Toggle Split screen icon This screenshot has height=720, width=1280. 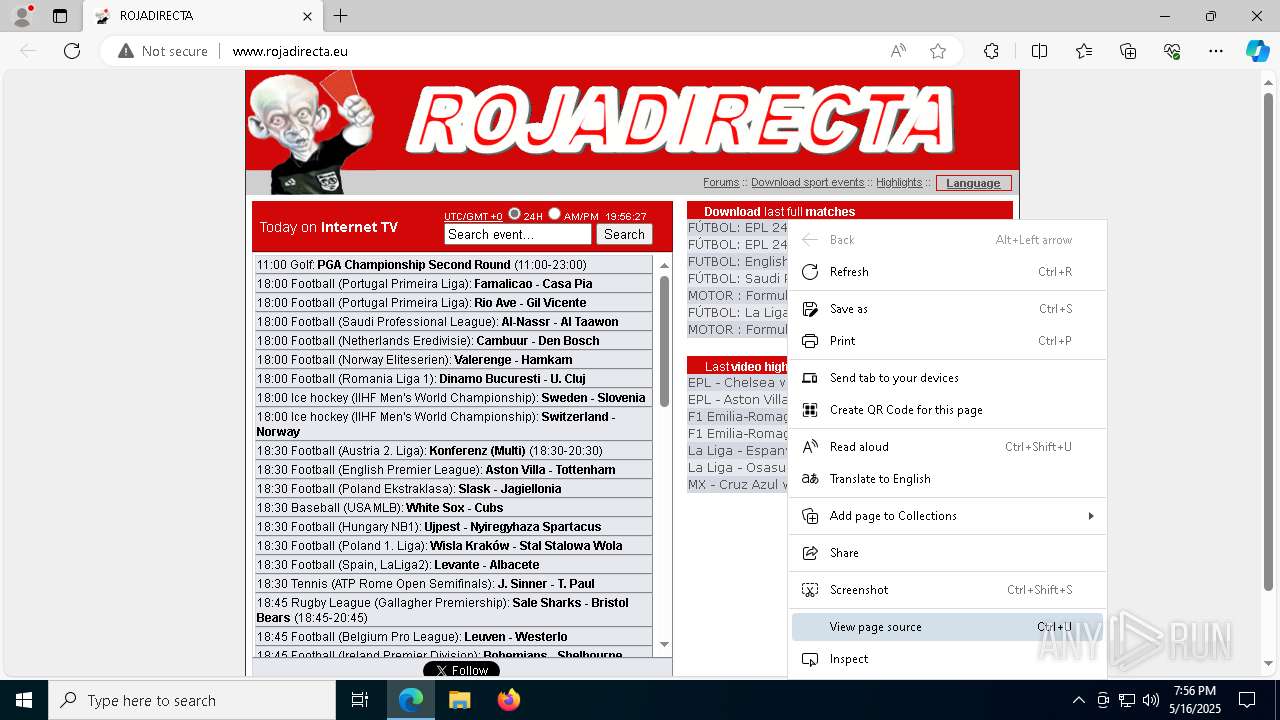[x=1039, y=51]
